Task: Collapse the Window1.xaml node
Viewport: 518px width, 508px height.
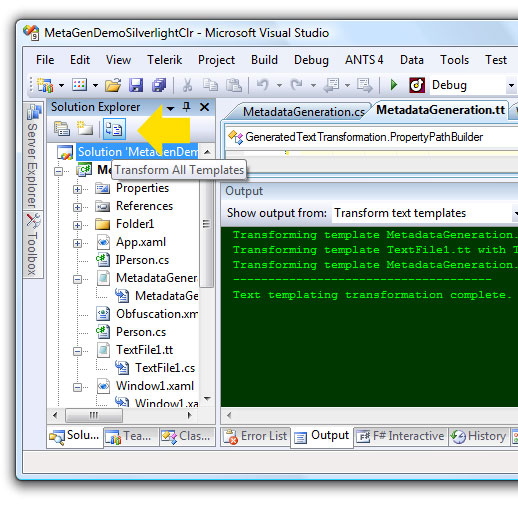Action: (x=77, y=387)
